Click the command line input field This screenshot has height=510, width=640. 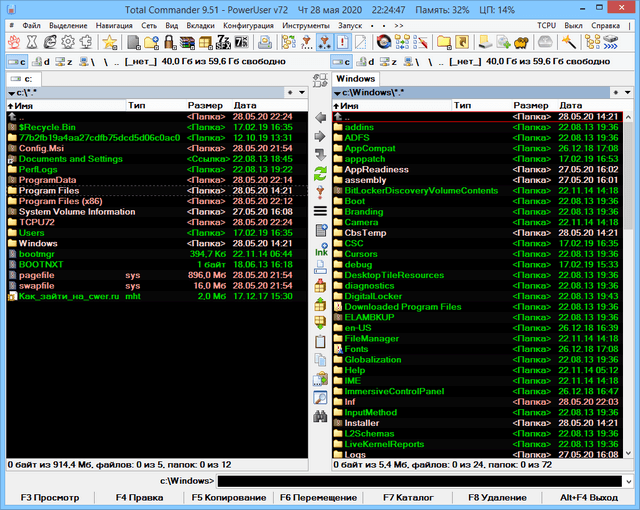[420, 482]
